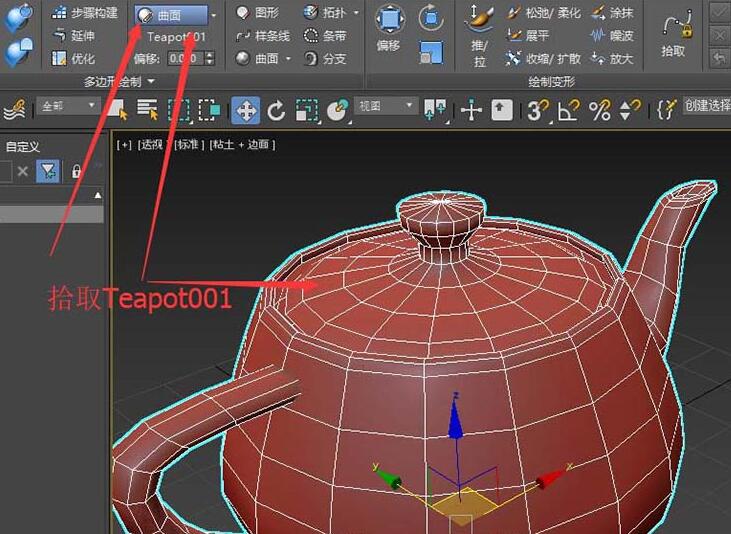731x534 pixels.
Task: Activate the select object cursor tool
Action: pyautogui.click(x=118, y=110)
